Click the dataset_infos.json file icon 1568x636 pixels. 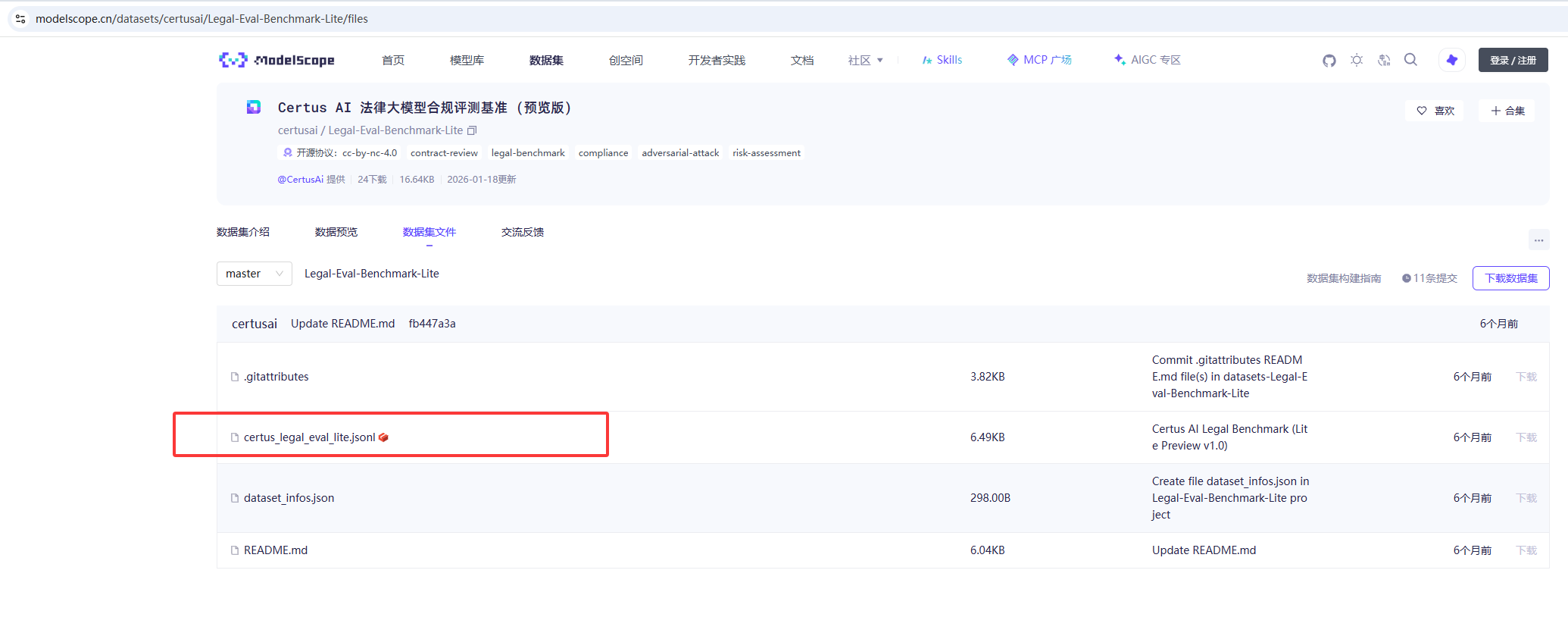click(x=235, y=498)
